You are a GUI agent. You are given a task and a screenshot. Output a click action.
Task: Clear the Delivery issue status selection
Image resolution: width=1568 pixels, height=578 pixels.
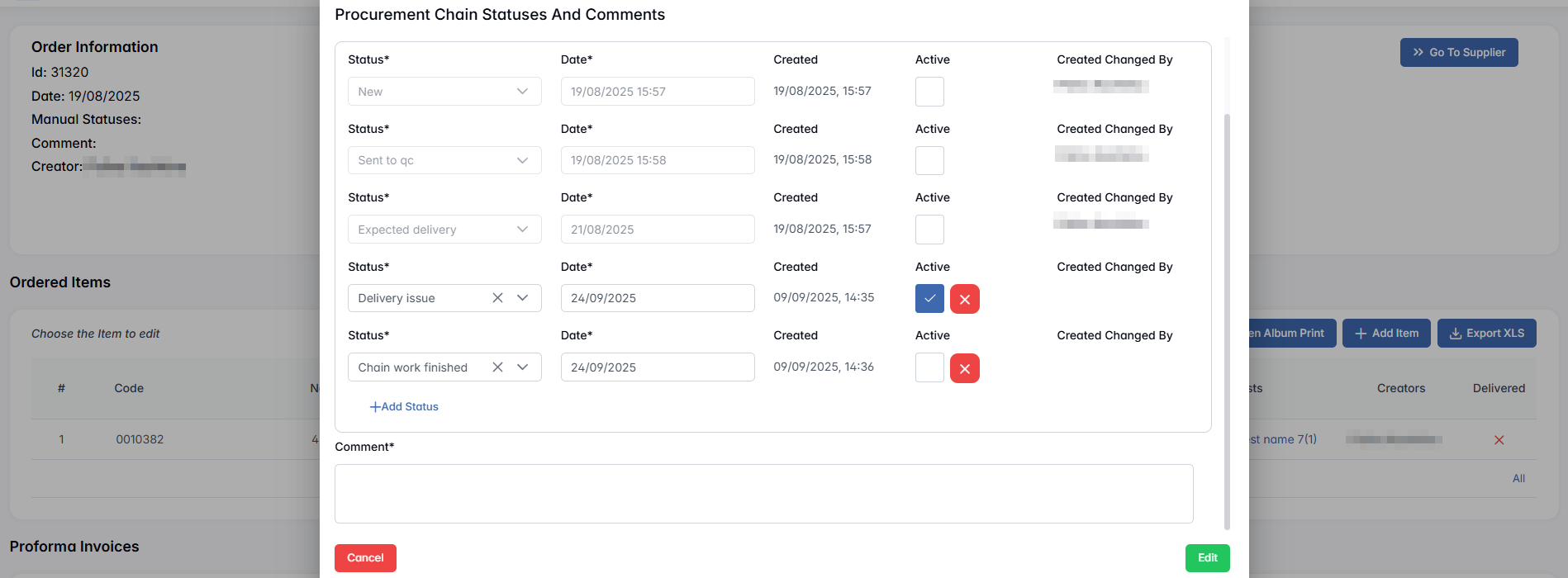pyautogui.click(x=497, y=298)
